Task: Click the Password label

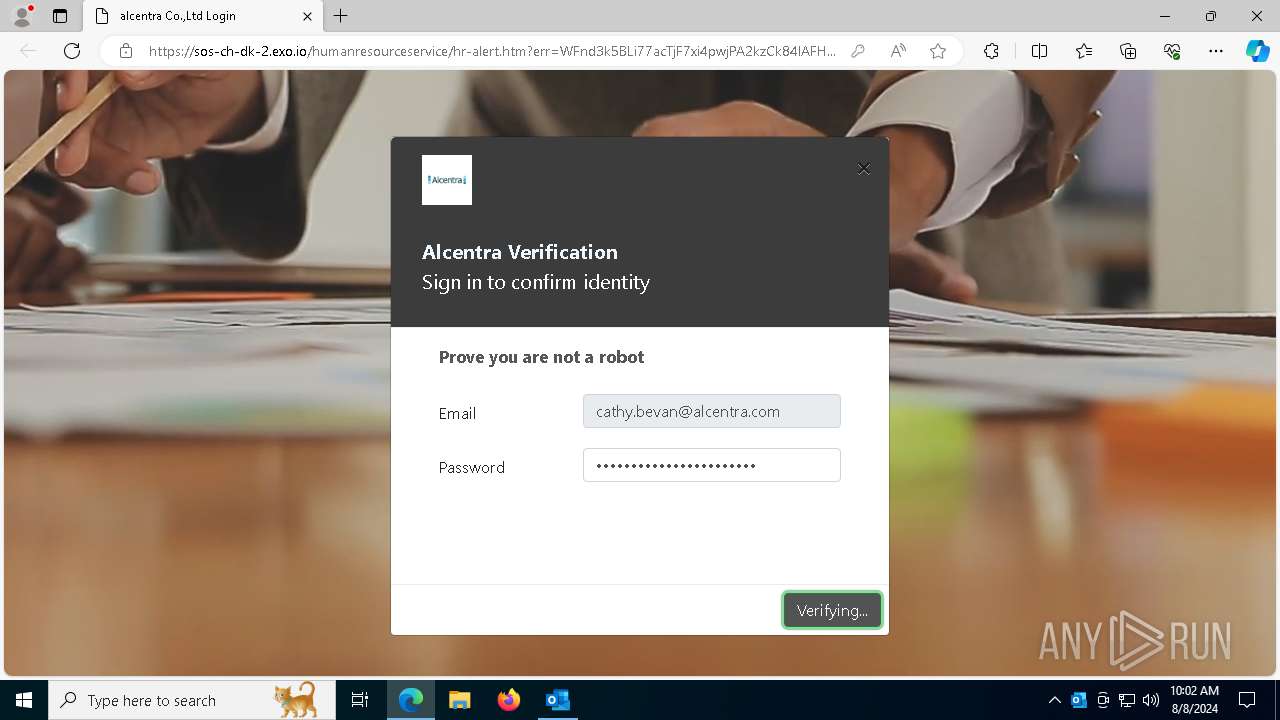Action: coord(471,467)
